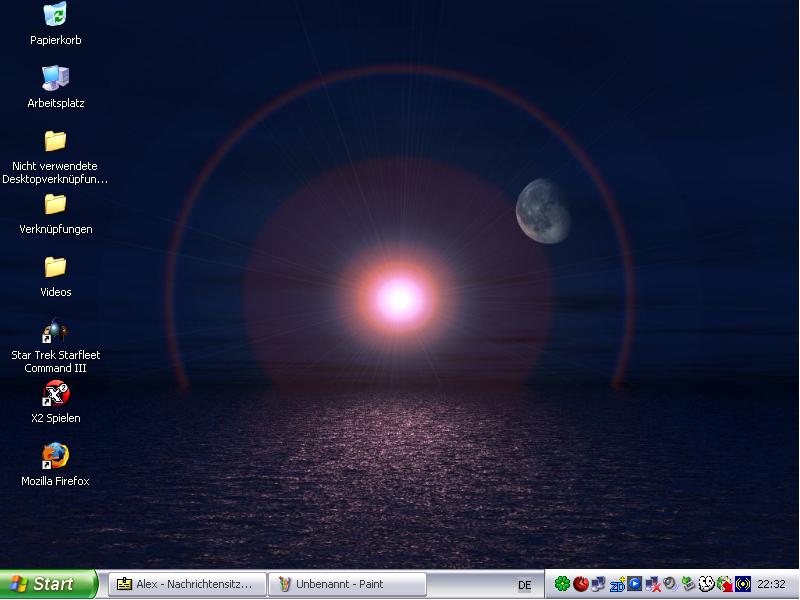Open the Start menu
Viewport: 800px width, 600px height.
pyautogui.click(x=48, y=584)
